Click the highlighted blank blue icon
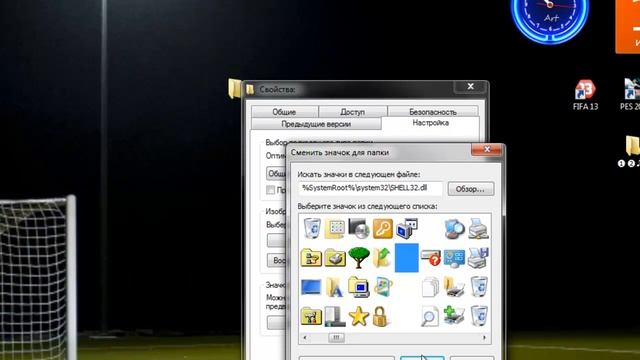The width and height of the screenshot is (640, 360). 407,258
